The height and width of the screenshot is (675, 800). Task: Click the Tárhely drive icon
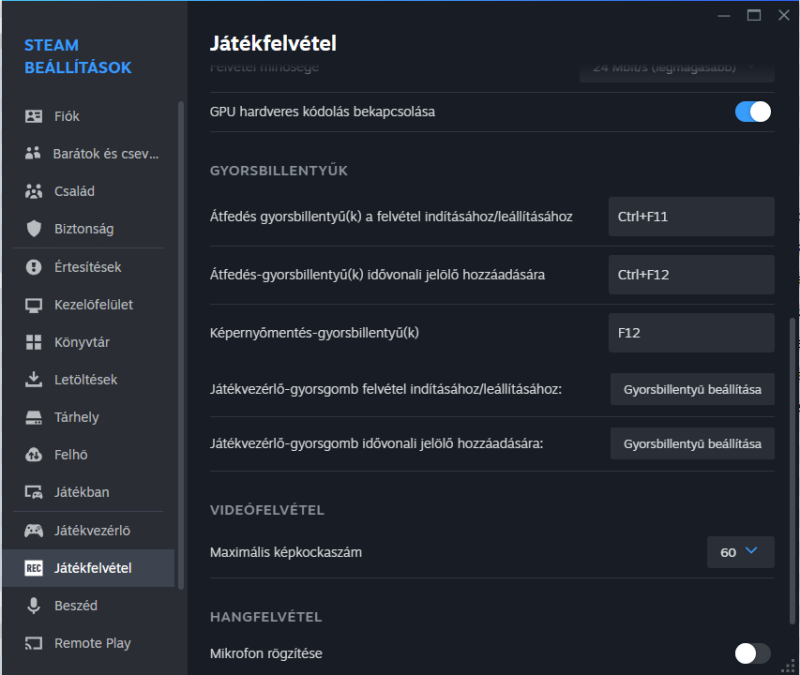click(34, 417)
